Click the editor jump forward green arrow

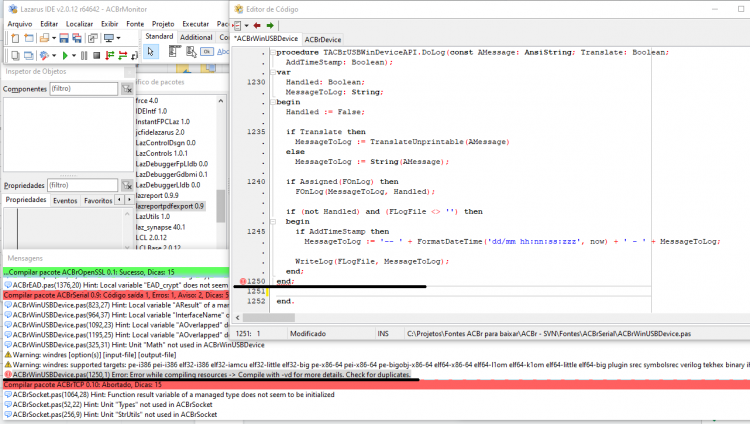[x=270, y=25]
